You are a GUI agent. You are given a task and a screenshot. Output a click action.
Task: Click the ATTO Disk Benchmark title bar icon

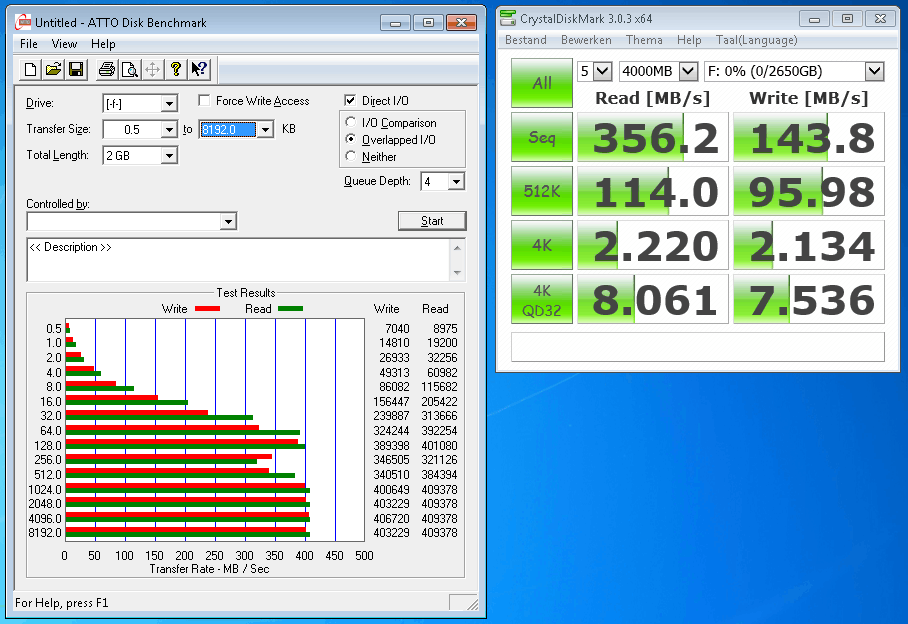[x=22, y=20]
